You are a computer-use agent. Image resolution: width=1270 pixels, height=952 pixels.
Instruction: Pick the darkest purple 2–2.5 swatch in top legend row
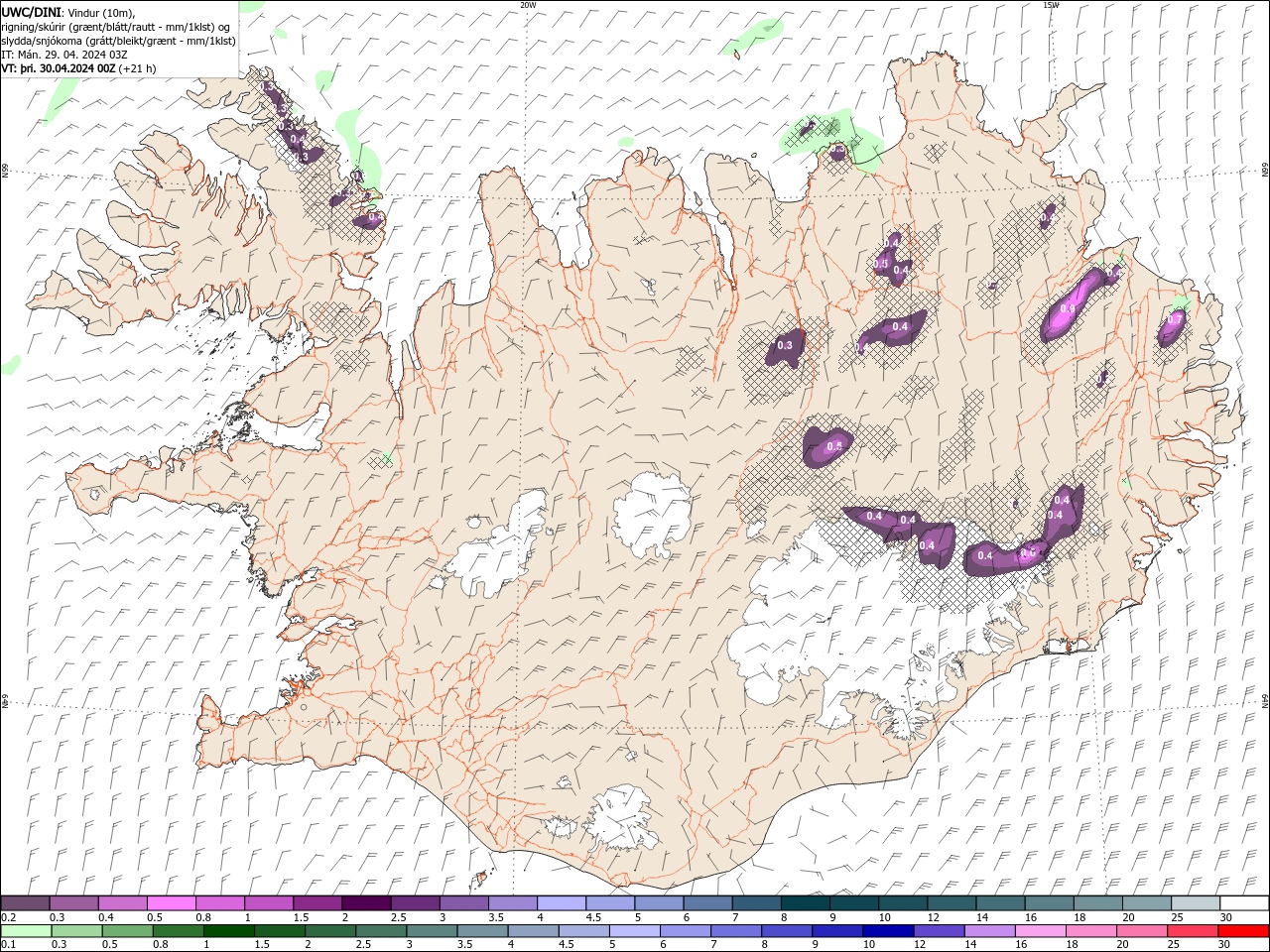coord(366,903)
